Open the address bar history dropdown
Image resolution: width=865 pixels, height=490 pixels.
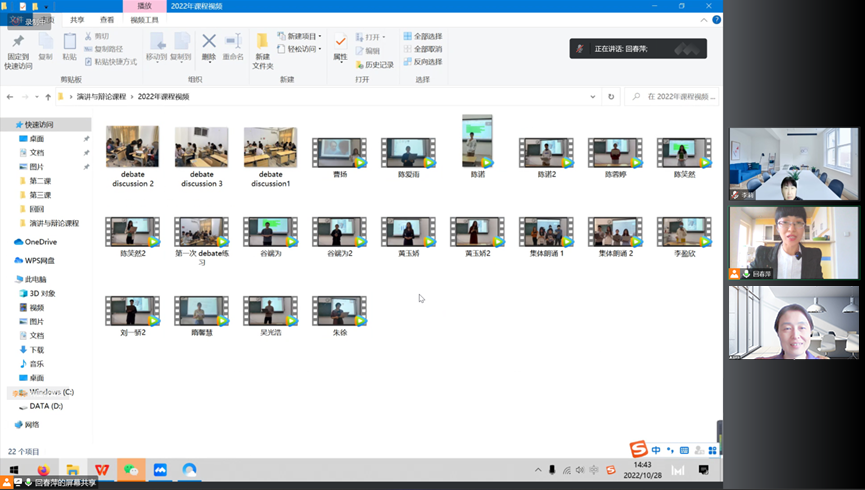tap(593, 97)
